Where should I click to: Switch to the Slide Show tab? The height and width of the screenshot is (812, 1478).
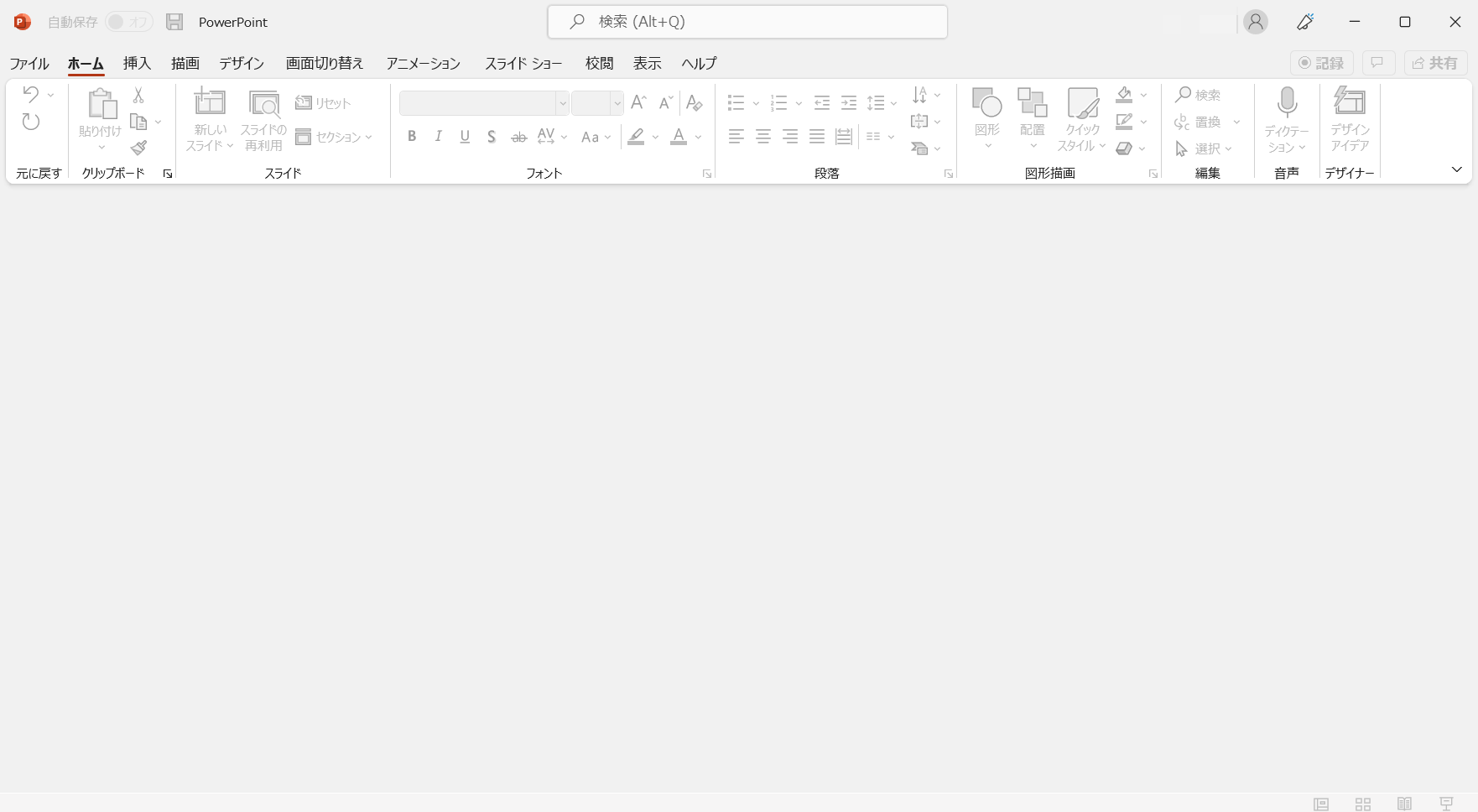click(523, 63)
